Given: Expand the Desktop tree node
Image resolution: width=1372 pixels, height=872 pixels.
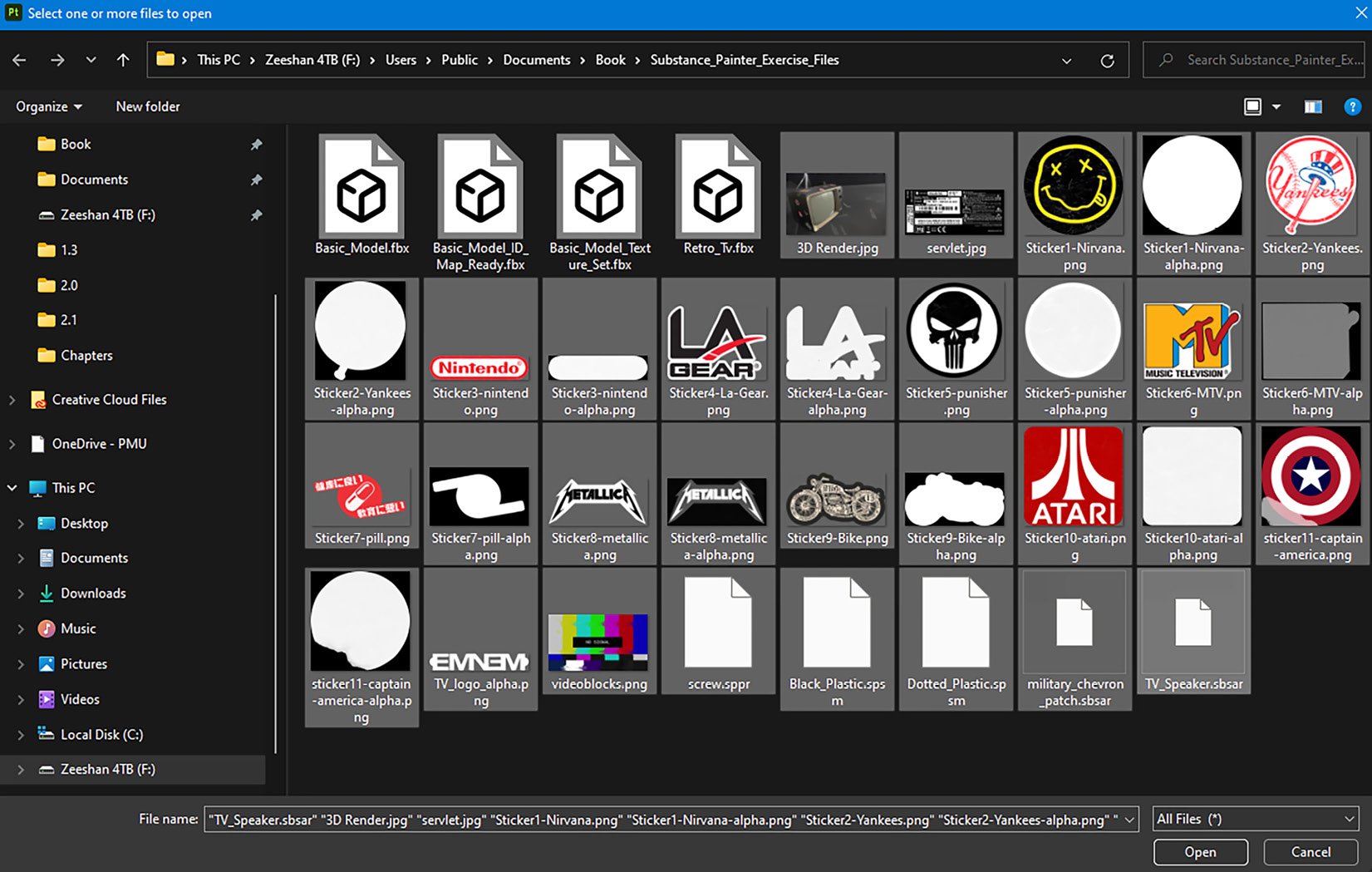Looking at the screenshot, I should (x=20, y=524).
